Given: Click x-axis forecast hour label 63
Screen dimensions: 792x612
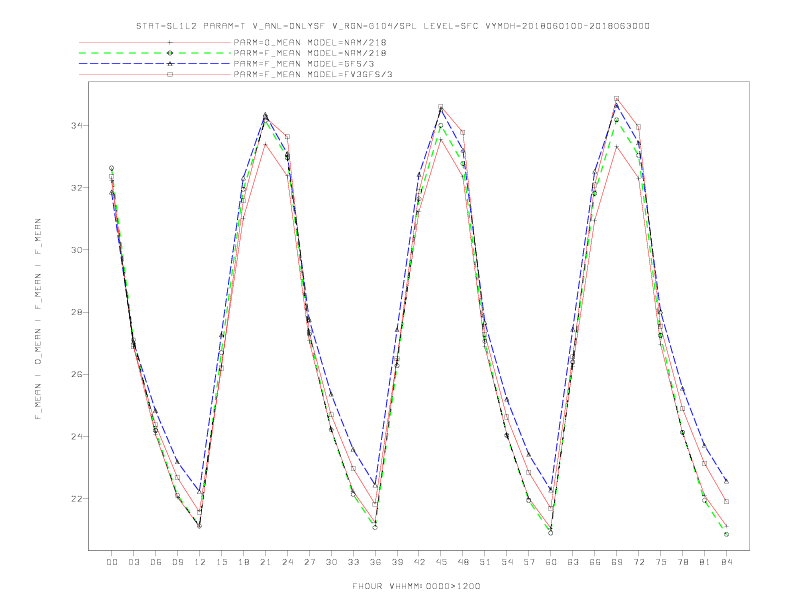Looking at the screenshot, I should [573, 562].
